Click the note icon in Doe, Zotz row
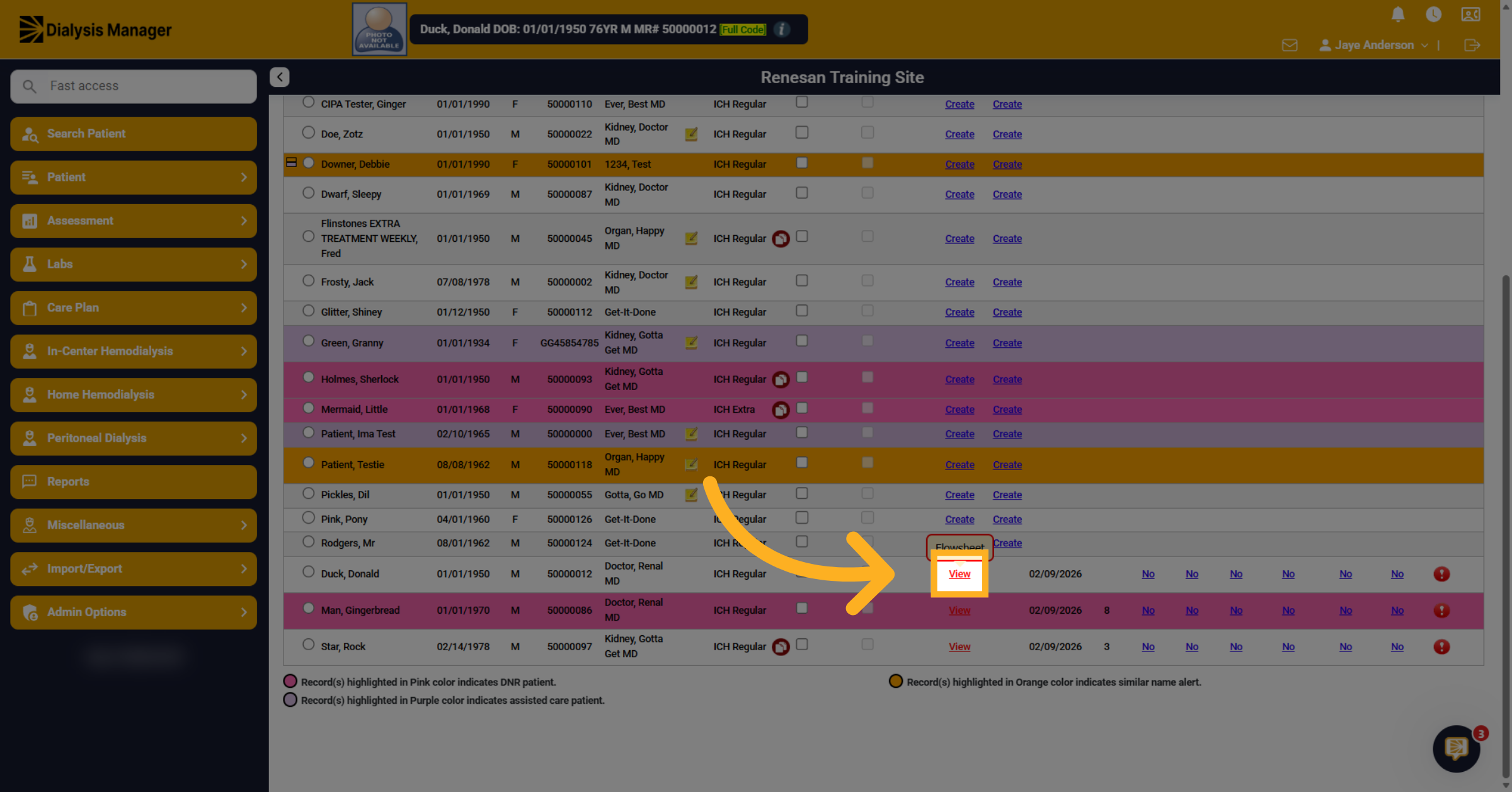Viewport: 1512px width, 792px height. click(691, 134)
